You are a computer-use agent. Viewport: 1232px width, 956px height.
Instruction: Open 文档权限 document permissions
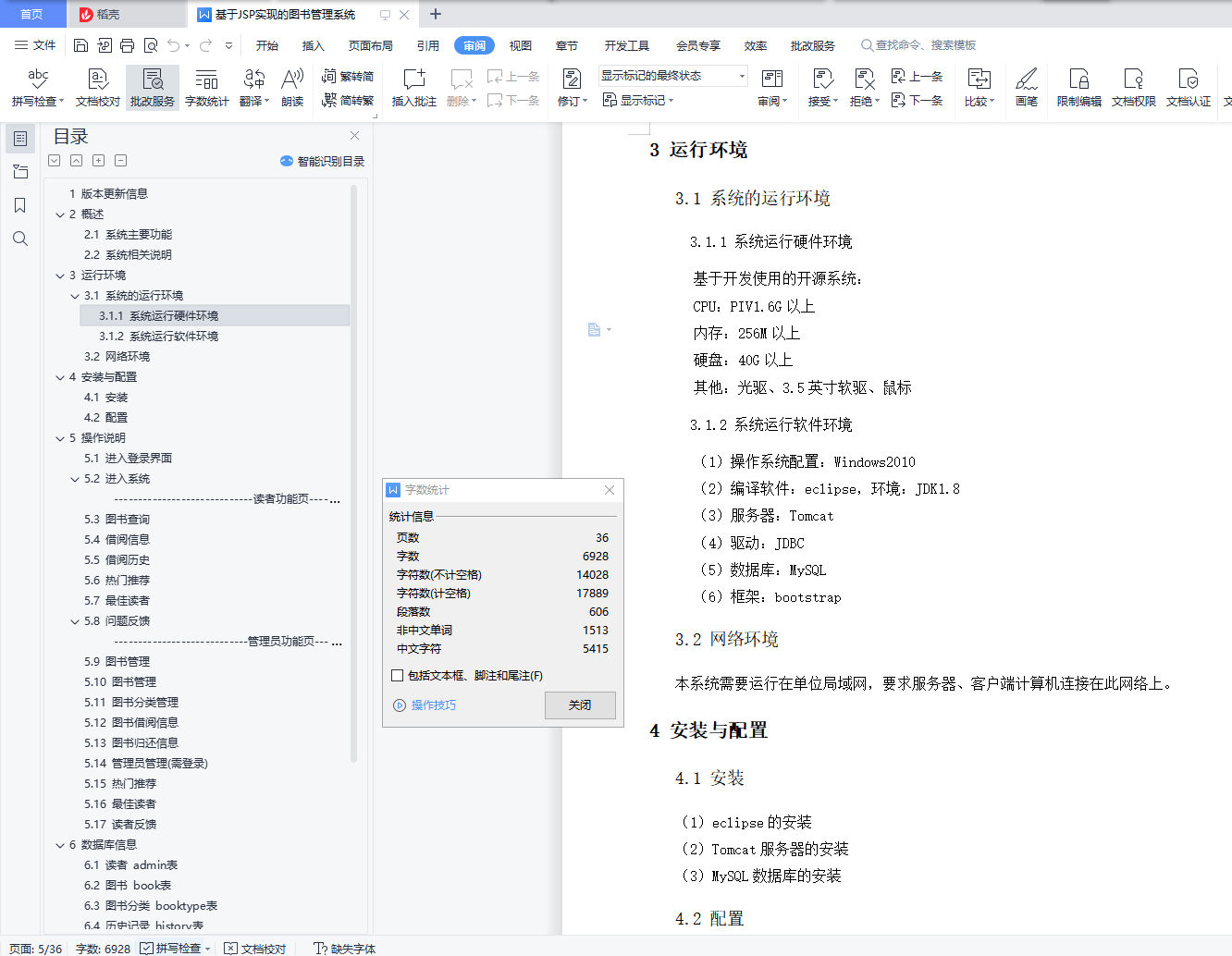pos(1134,88)
